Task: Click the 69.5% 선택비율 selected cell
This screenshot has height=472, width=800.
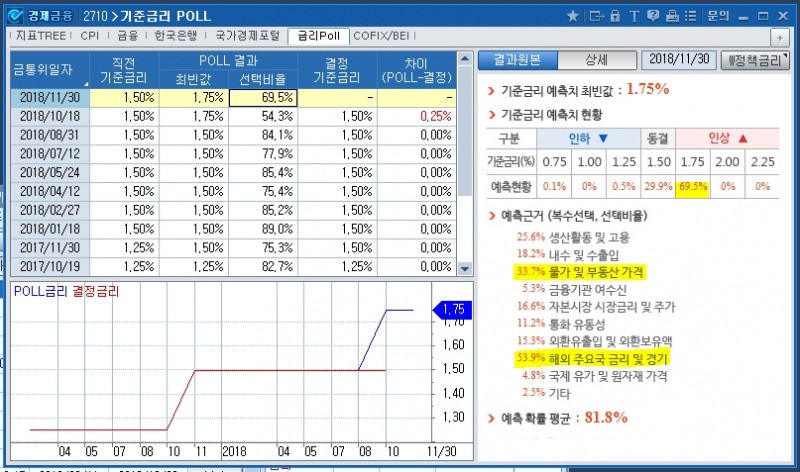Action: coord(263,97)
